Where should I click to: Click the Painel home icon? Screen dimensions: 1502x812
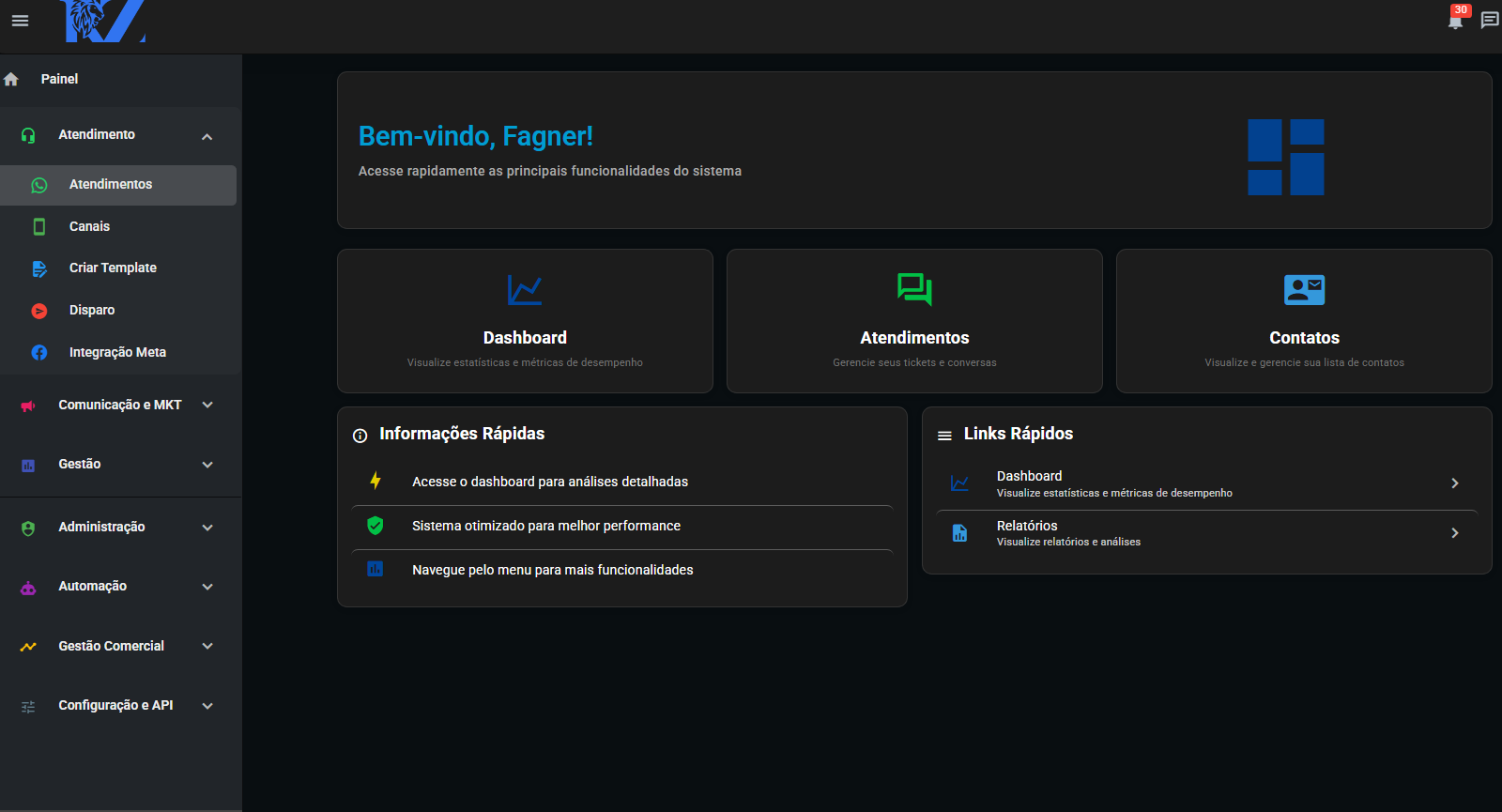point(11,80)
